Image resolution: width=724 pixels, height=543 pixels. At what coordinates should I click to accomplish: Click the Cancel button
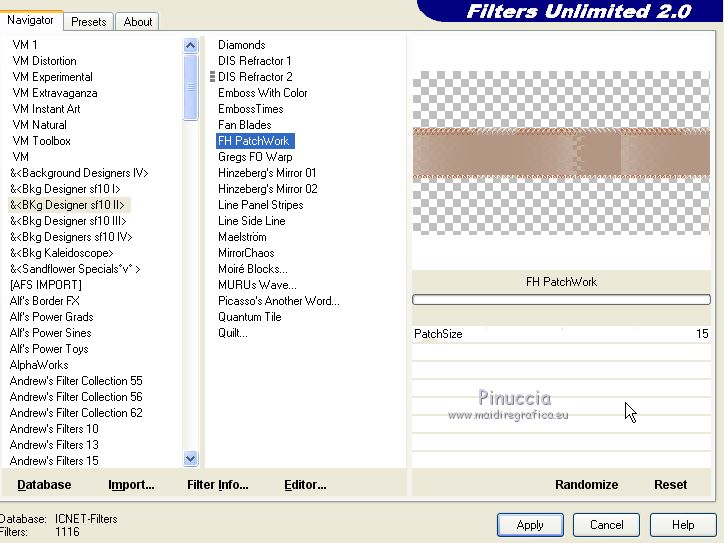(x=606, y=525)
